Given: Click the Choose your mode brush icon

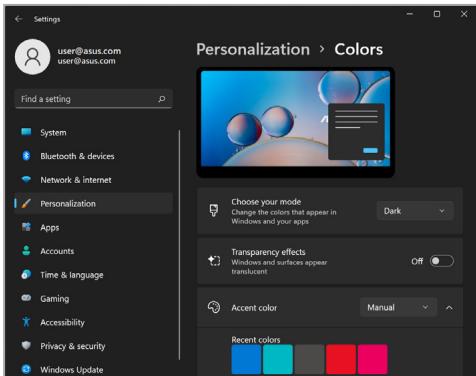Looking at the screenshot, I should point(214,211).
